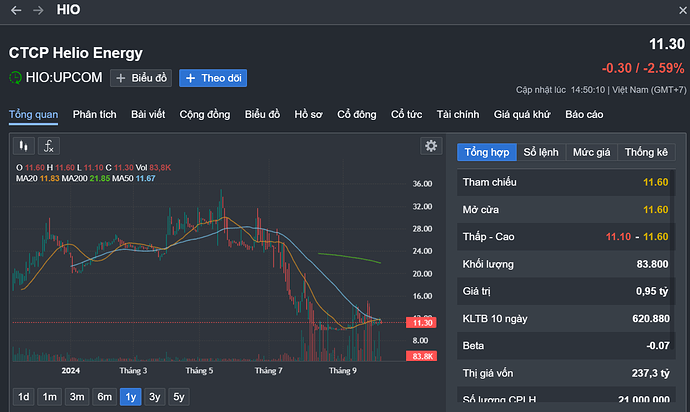Open the Hồ sơ tab
This screenshot has height=412, width=690.
308,114
